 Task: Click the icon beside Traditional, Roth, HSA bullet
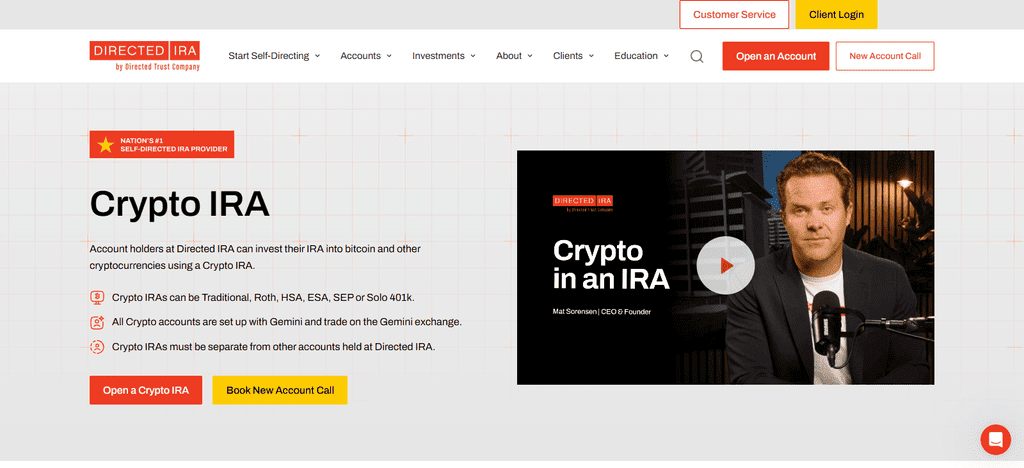tap(97, 298)
